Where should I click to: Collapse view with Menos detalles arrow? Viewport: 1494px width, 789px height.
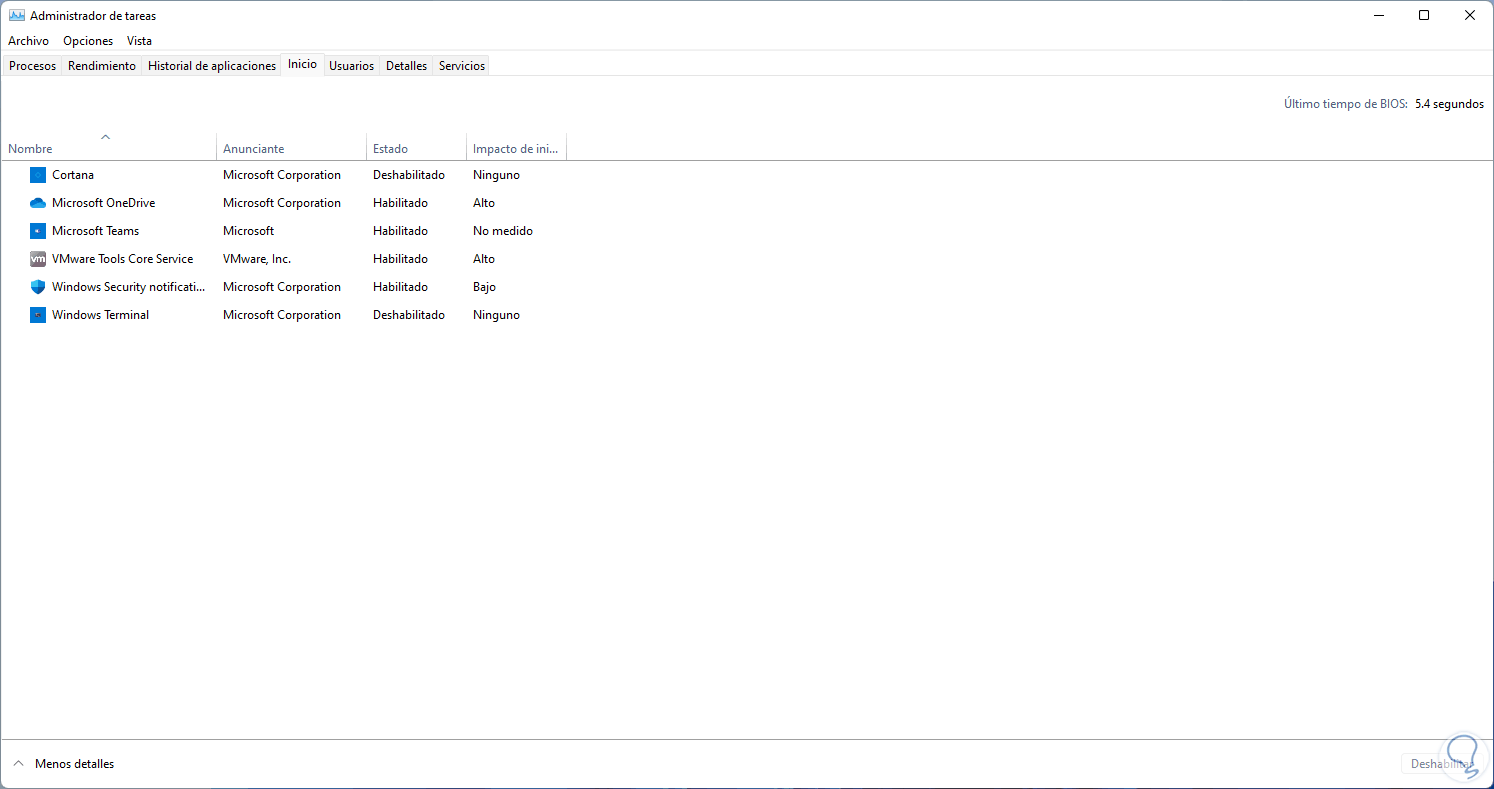point(17,764)
